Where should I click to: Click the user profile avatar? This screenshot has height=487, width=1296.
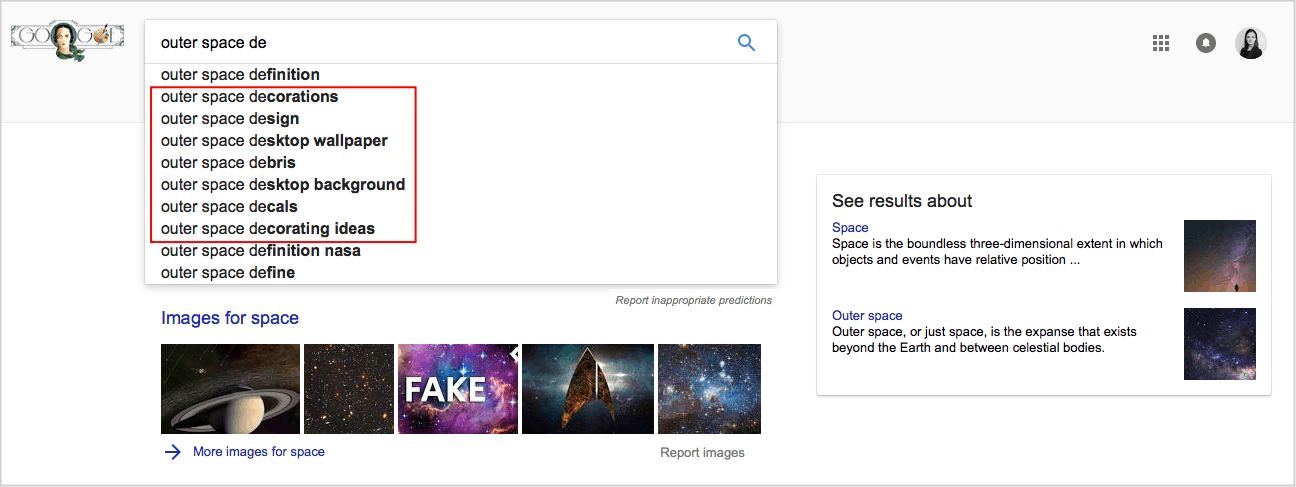pos(1250,43)
